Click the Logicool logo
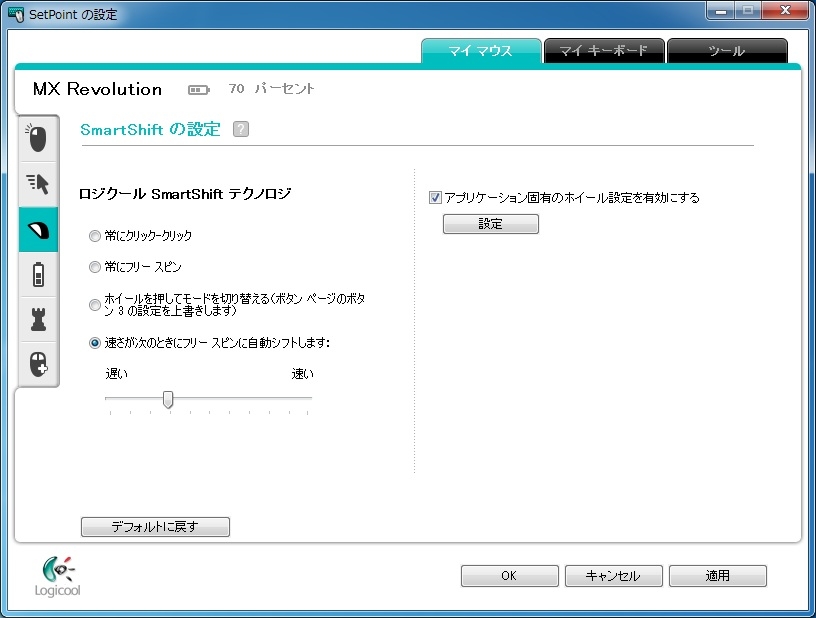Viewport: 816px width, 618px height. click(x=57, y=576)
